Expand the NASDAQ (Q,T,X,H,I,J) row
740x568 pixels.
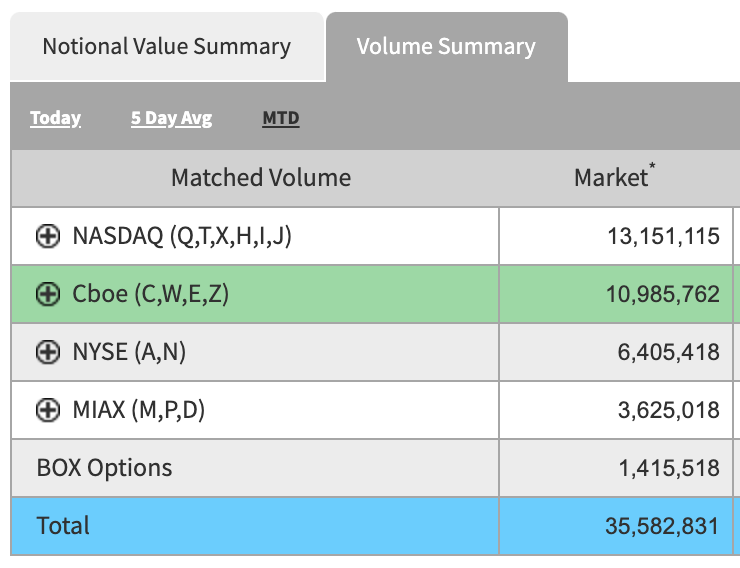pyautogui.click(x=48, y=236)
